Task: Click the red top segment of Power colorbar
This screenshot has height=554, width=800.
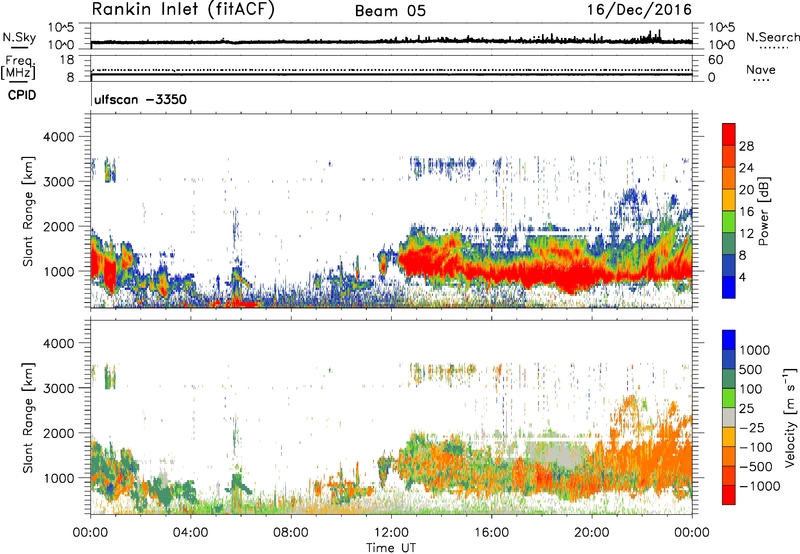Action: 729,134
